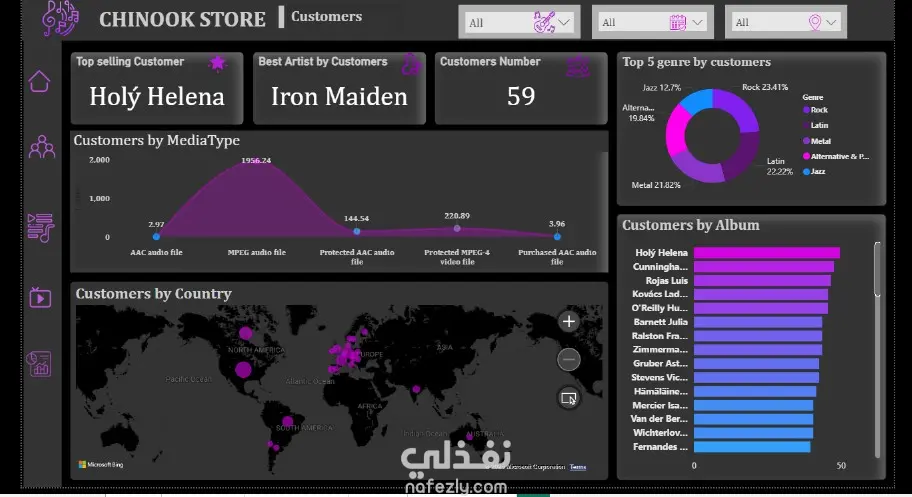Click the Holý Helena card value
The height and width of the screenshot is (497, 912).
point(157,97)
